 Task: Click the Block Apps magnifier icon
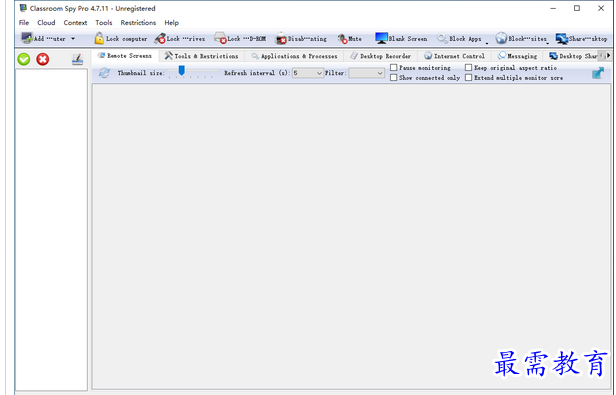pos(442,38)
